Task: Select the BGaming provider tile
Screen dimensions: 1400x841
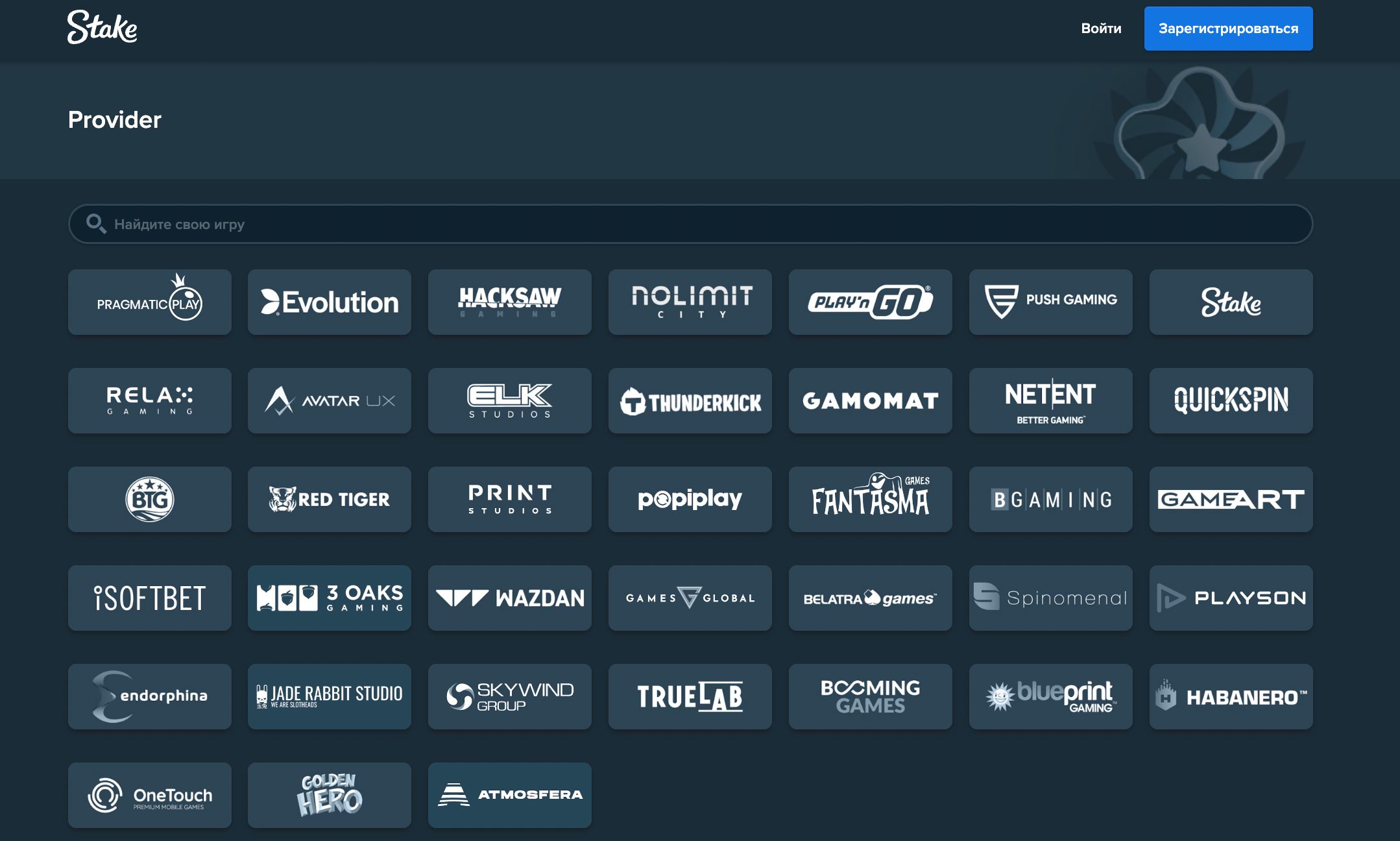Action: (x=1050, y=498)
